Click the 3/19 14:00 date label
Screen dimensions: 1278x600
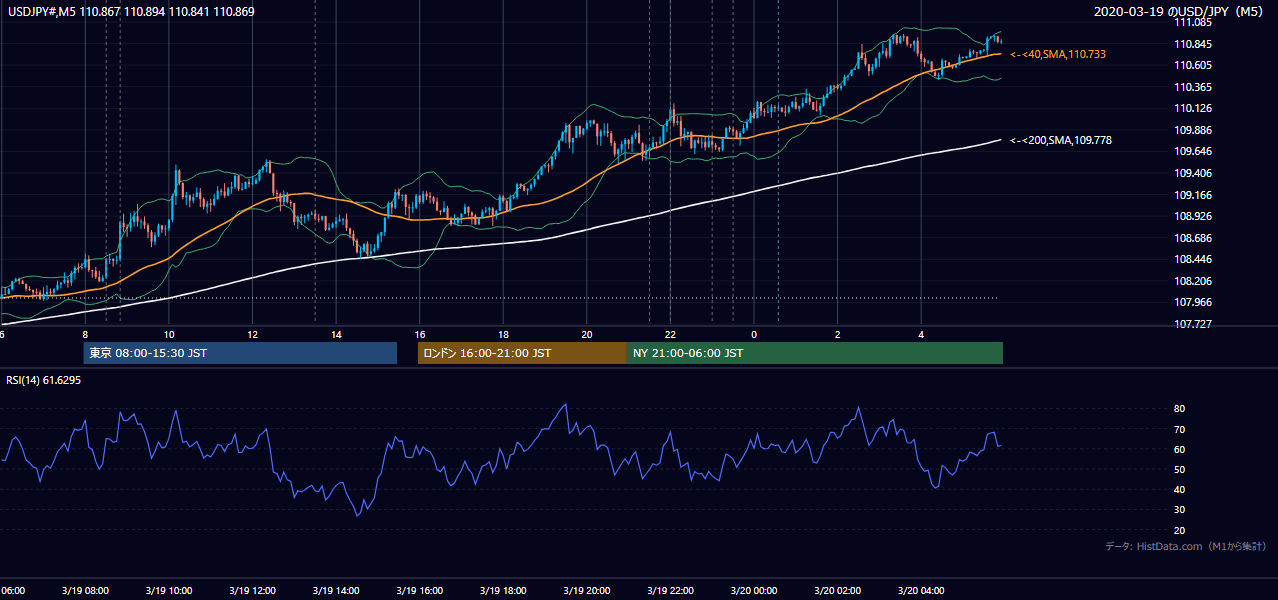pyautogui.click(x=335, y=591)
